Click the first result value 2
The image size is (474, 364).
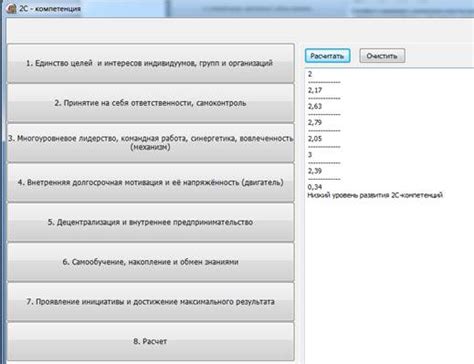pos(310,74)
